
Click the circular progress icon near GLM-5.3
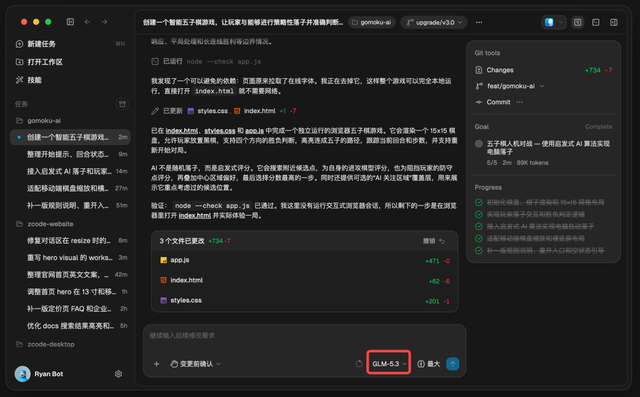[x=359, y=364]
